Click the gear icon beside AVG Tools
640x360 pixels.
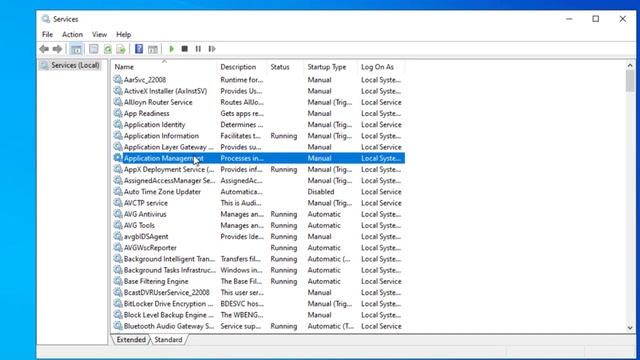(x=118, y=225)
